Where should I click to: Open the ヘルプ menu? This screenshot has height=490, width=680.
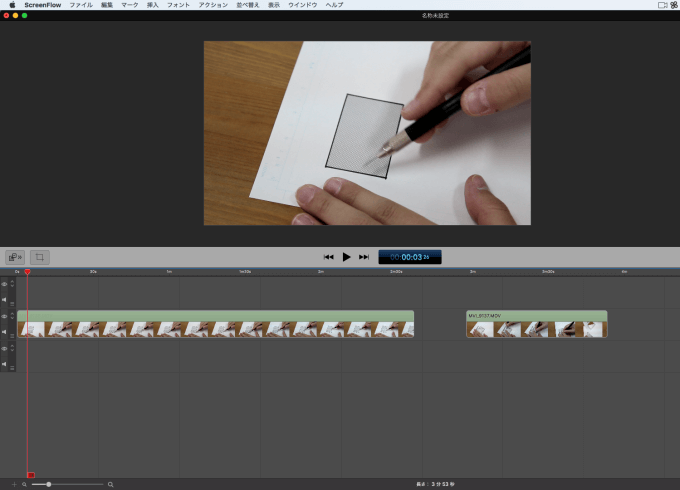tap(334, 5)
